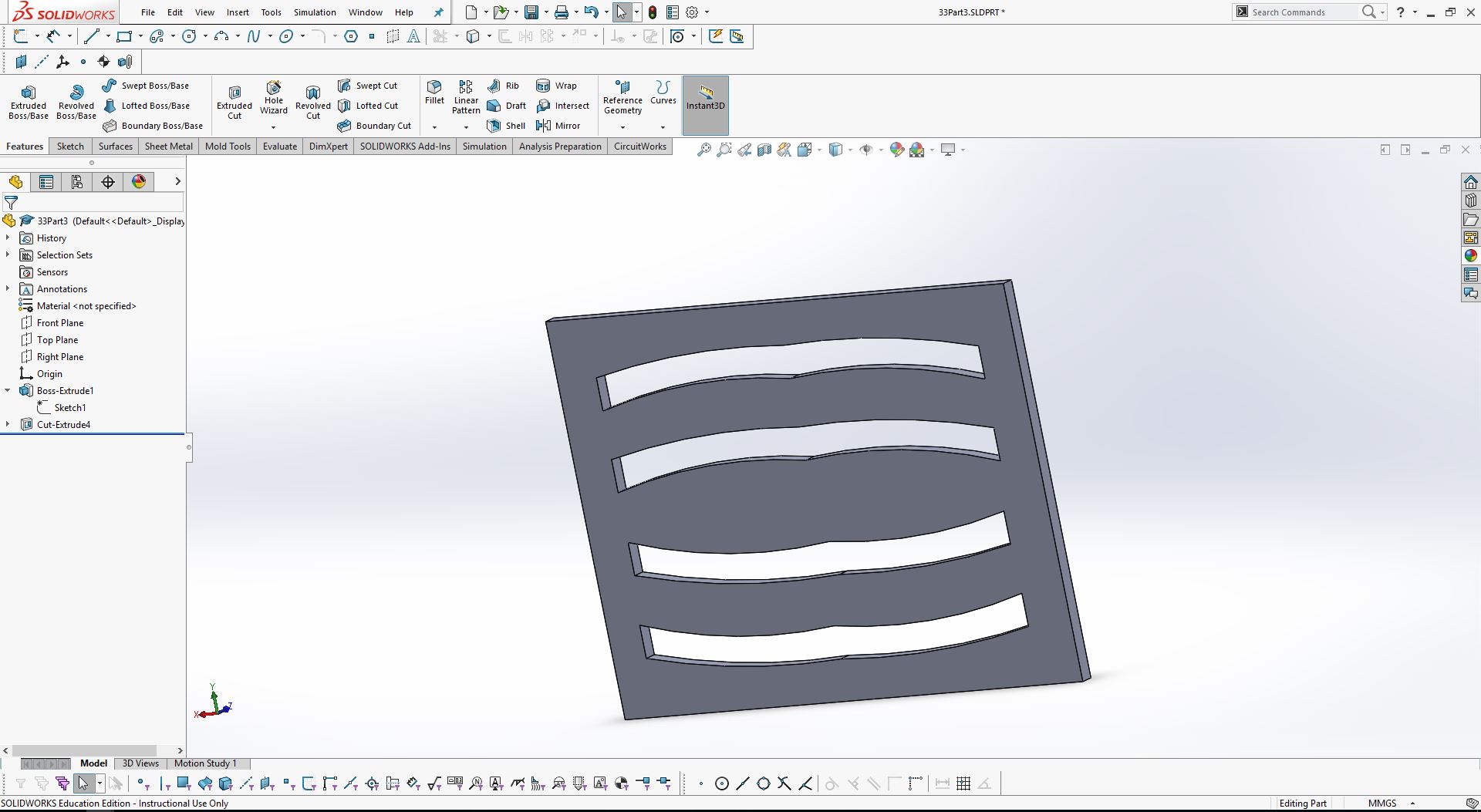The image size is (1481, 812).
Task: Expand the Selection Sets node
Action: click(8, 255)
